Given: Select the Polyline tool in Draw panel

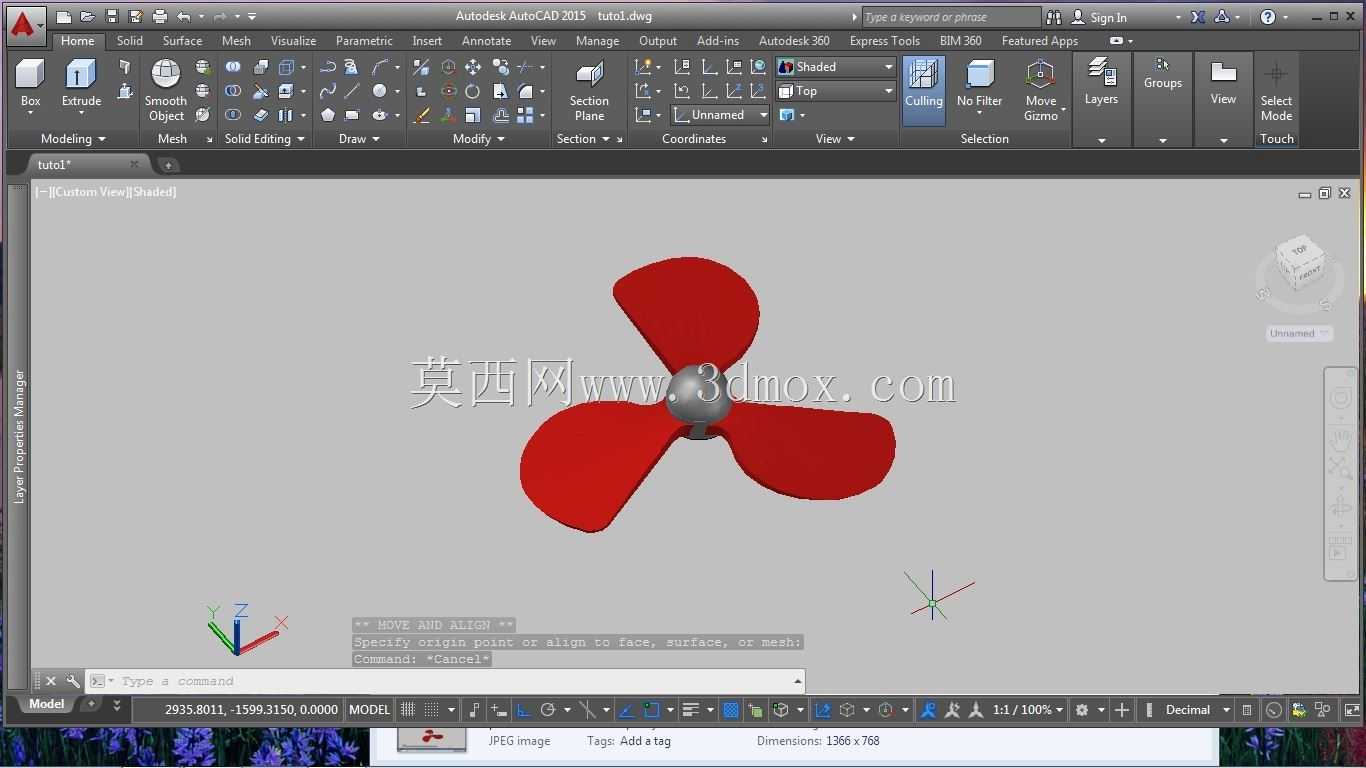Looking at the screenshot, I should (x=328, y=67).
